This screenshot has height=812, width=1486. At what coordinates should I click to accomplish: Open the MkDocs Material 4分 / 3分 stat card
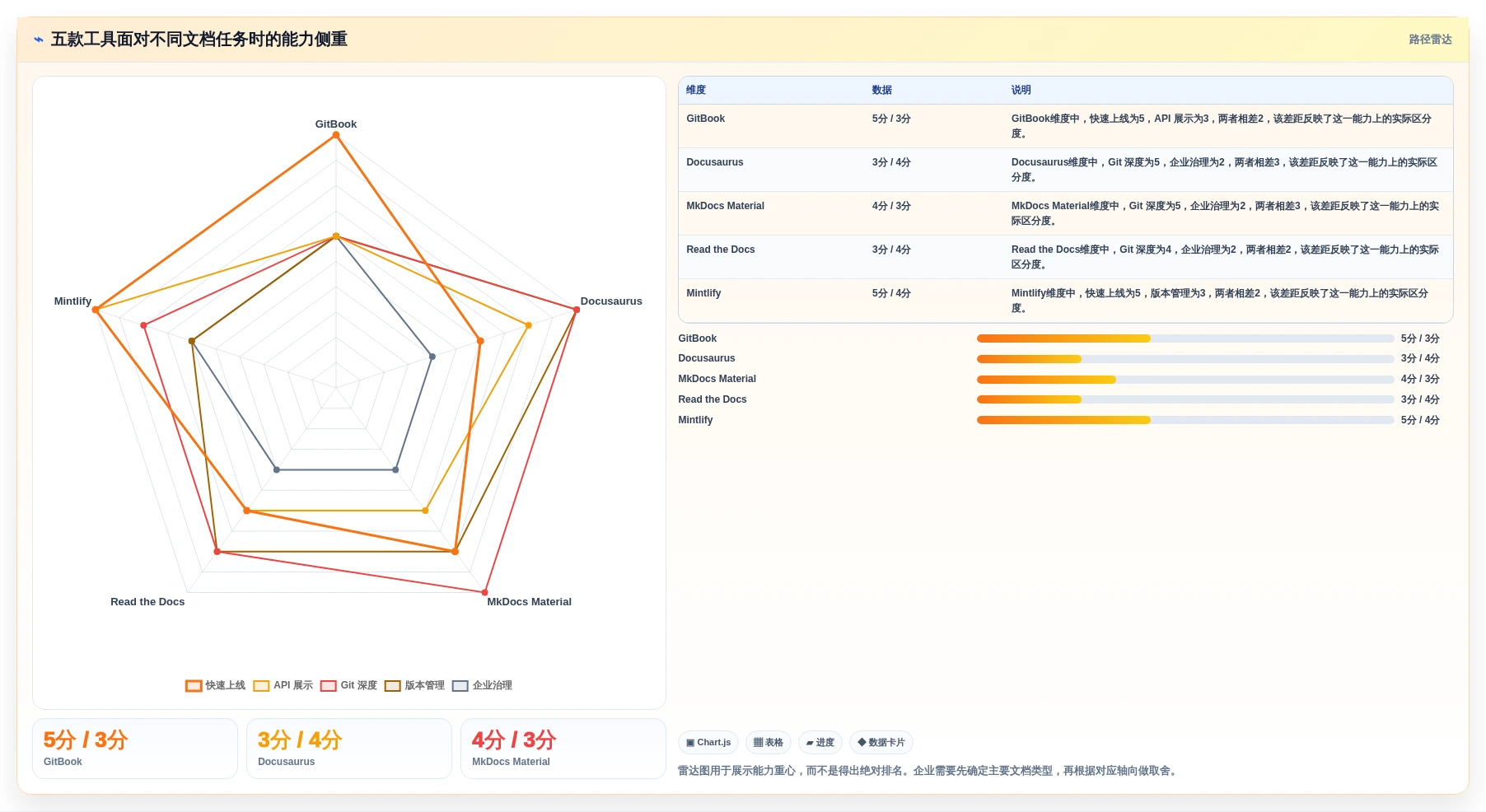(563, 749)
